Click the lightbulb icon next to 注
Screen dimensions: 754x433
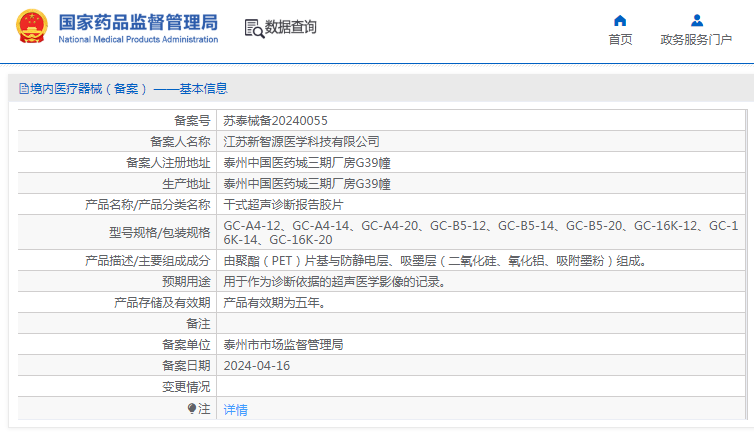pyautogui.click(x=192, y=409)
